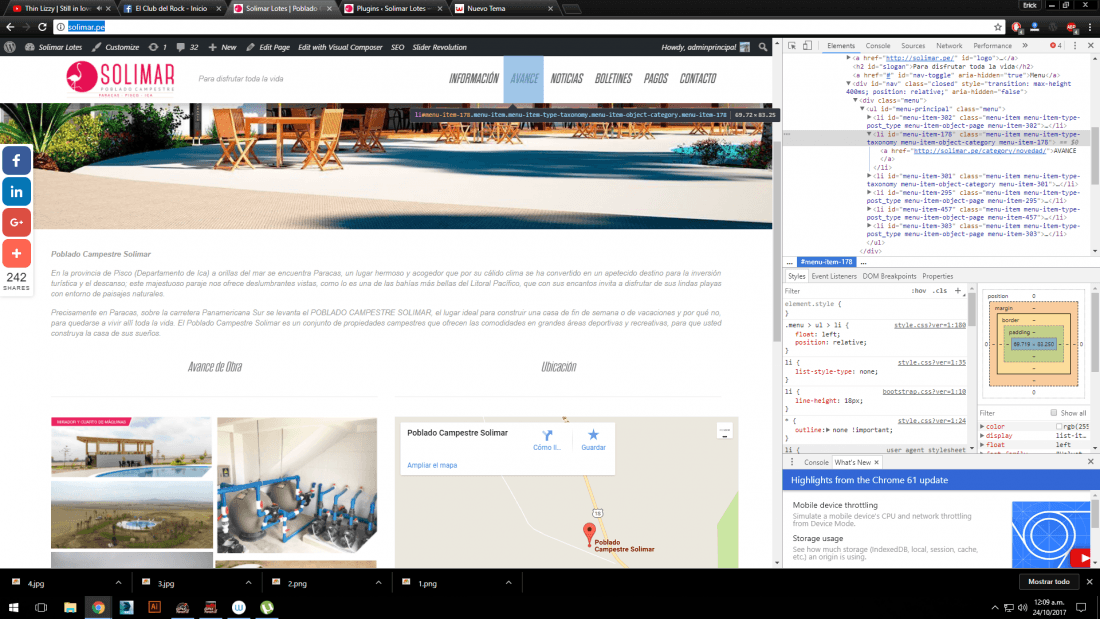This screenshot has height=619, width=1100.
Task: Switch to the Sources tab in DevTools
Action: 913,46
